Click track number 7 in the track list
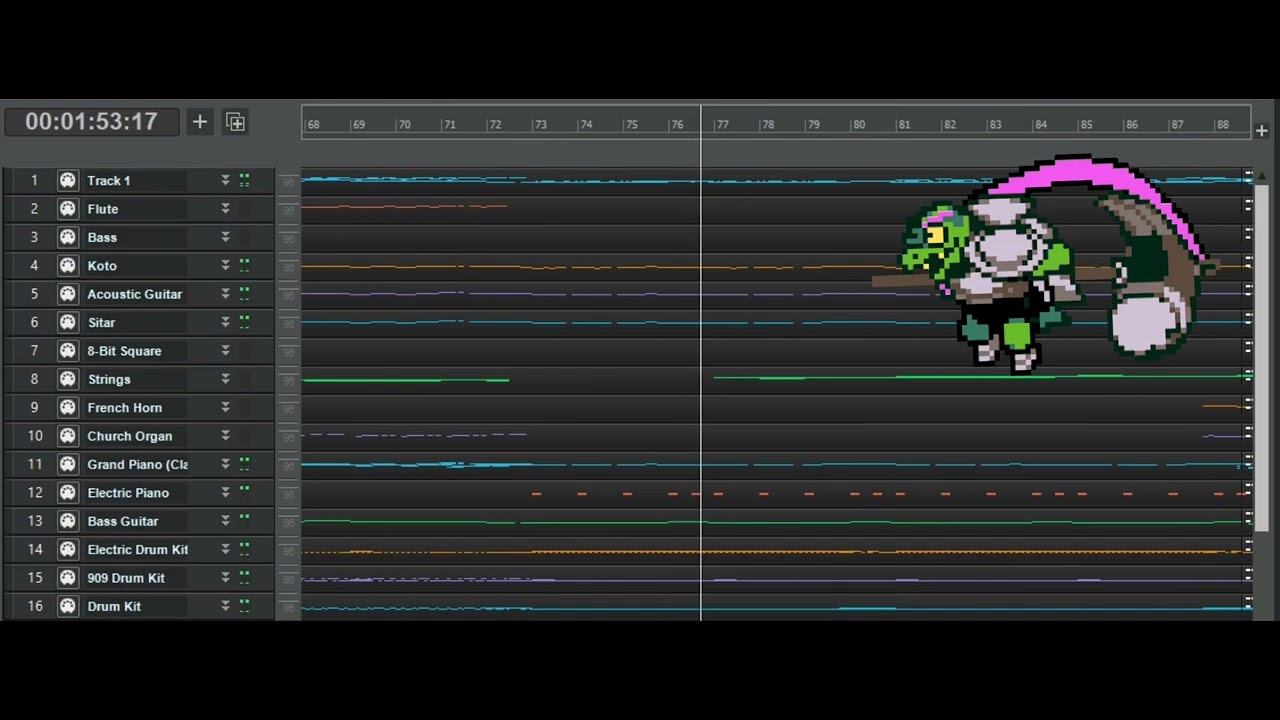This screenshot has height=720, width=1280. (34, 351)
